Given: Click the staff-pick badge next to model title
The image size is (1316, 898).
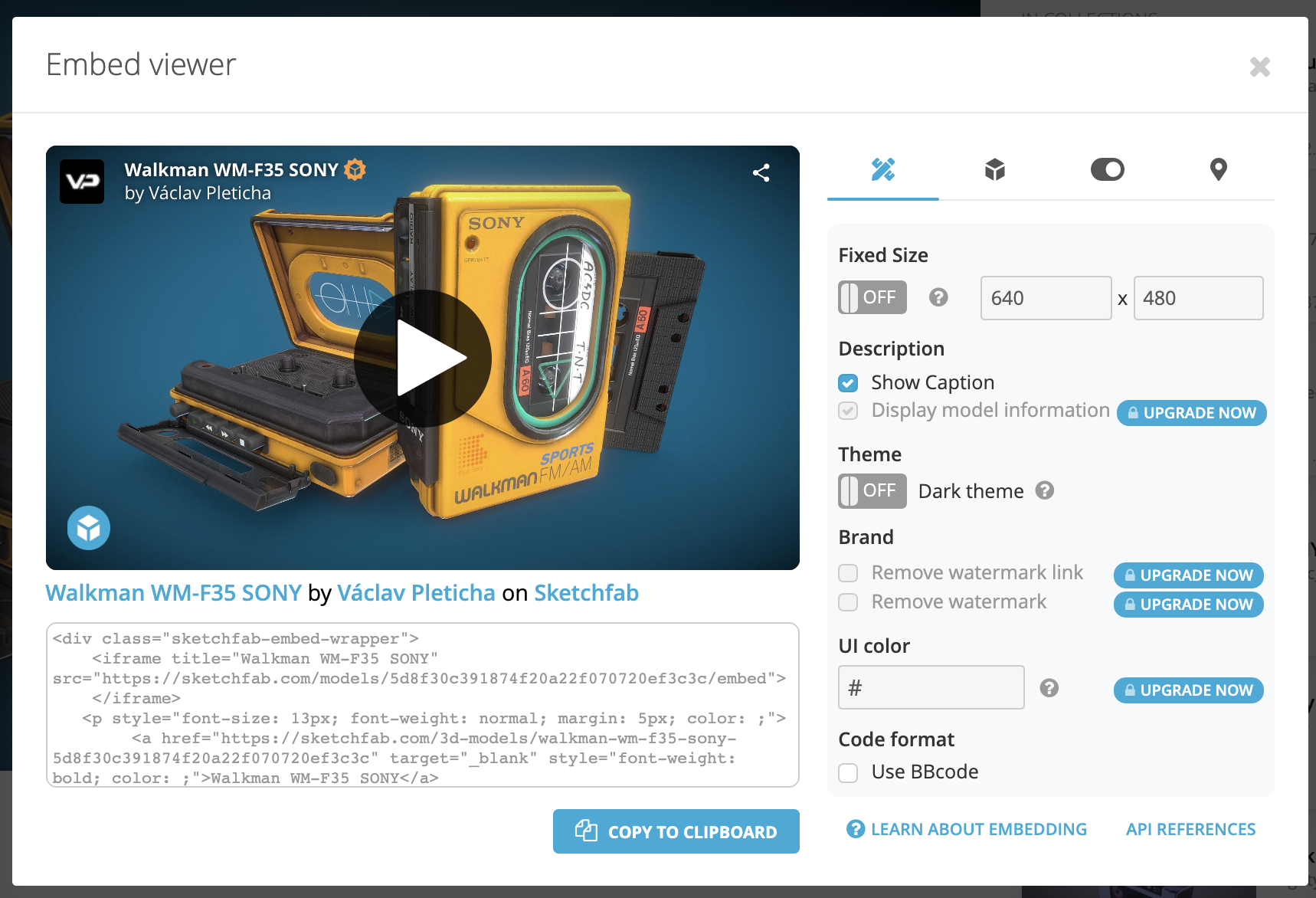Looking at the screenshot, I should click(355, 169).
